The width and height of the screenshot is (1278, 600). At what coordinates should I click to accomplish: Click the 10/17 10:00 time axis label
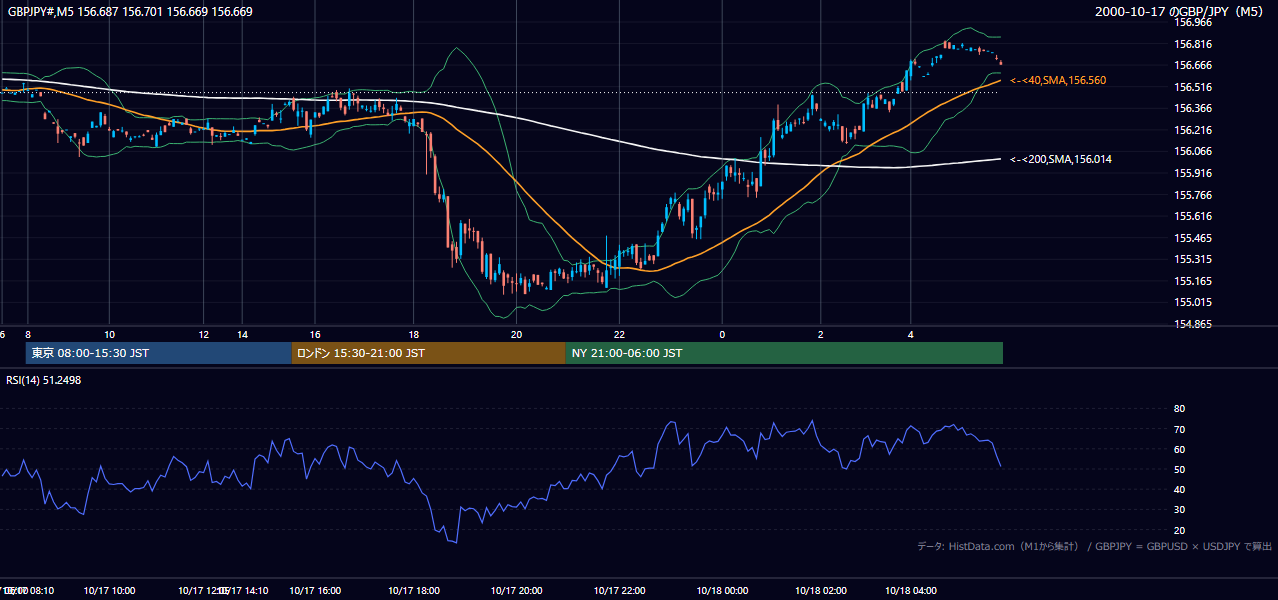pyautogui.click(x=109, y=591)
